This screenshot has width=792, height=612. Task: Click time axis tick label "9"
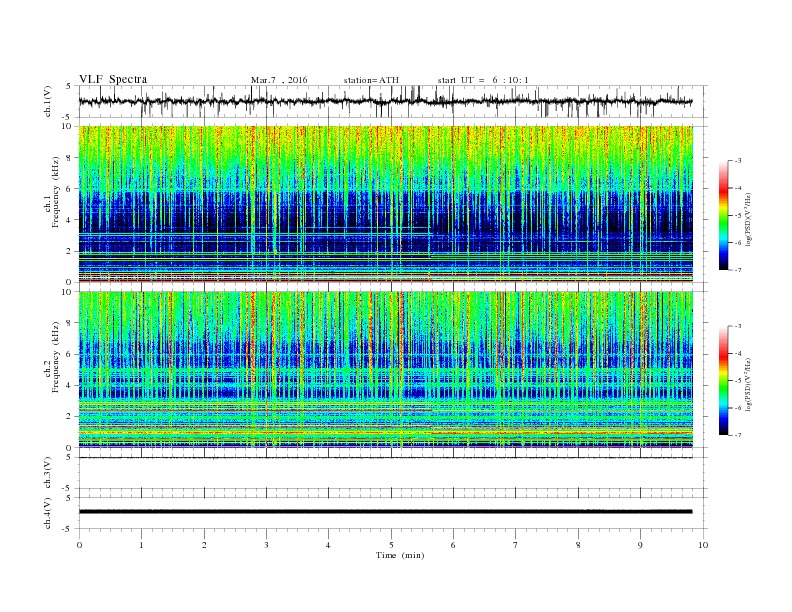tap(640, 545)
